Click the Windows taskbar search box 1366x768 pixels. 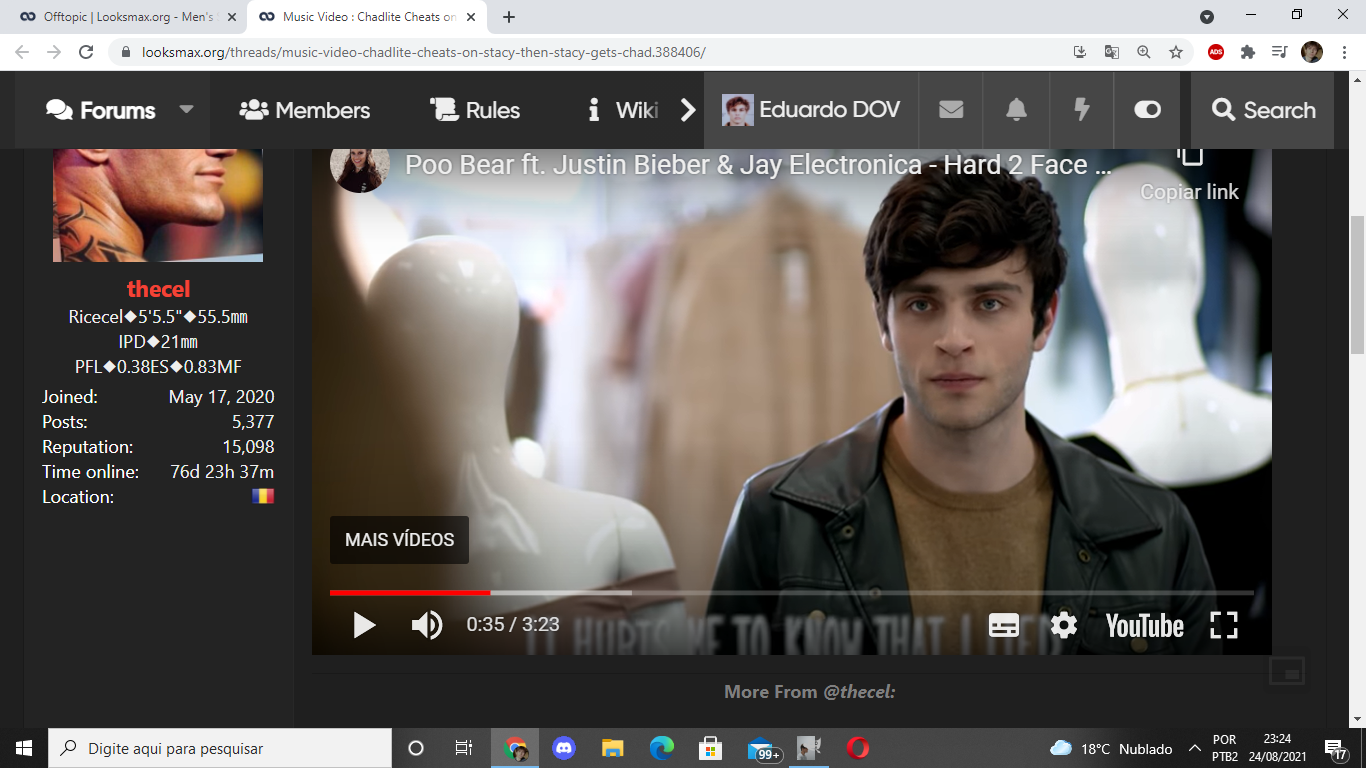coord(220,748)
